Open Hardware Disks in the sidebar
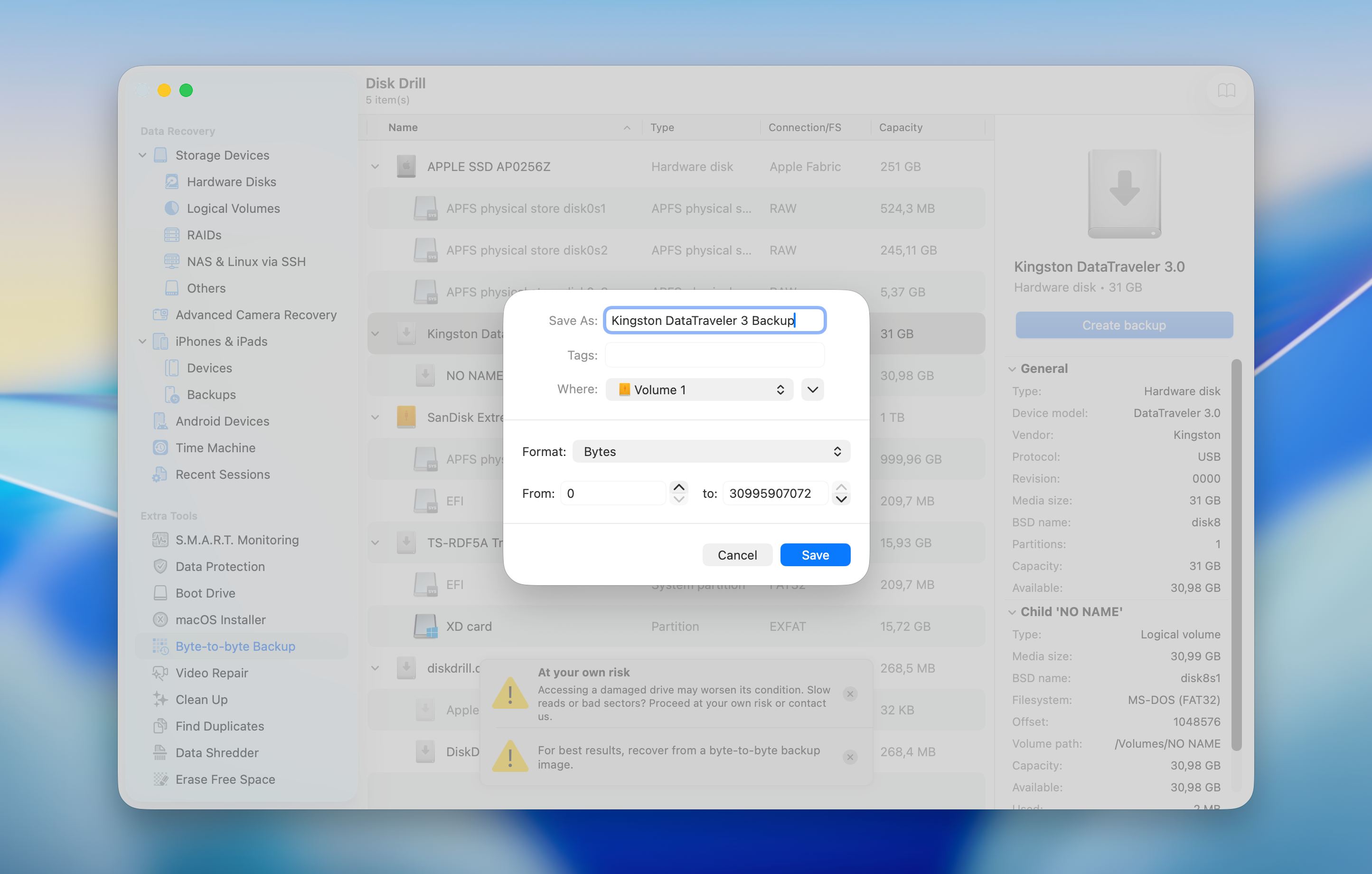Viewport: 1372px width, 874px height. pos(231,182)
